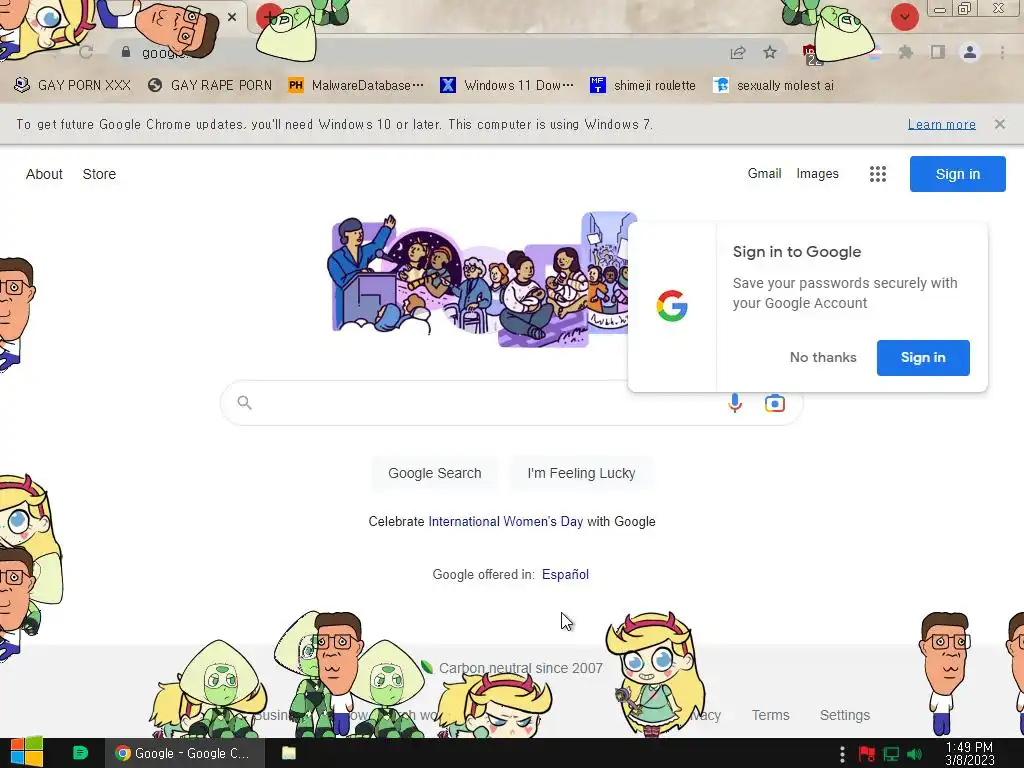Open the Extensions puzzle-piece menu
The image size is (1024, 768).
point(905,52)
